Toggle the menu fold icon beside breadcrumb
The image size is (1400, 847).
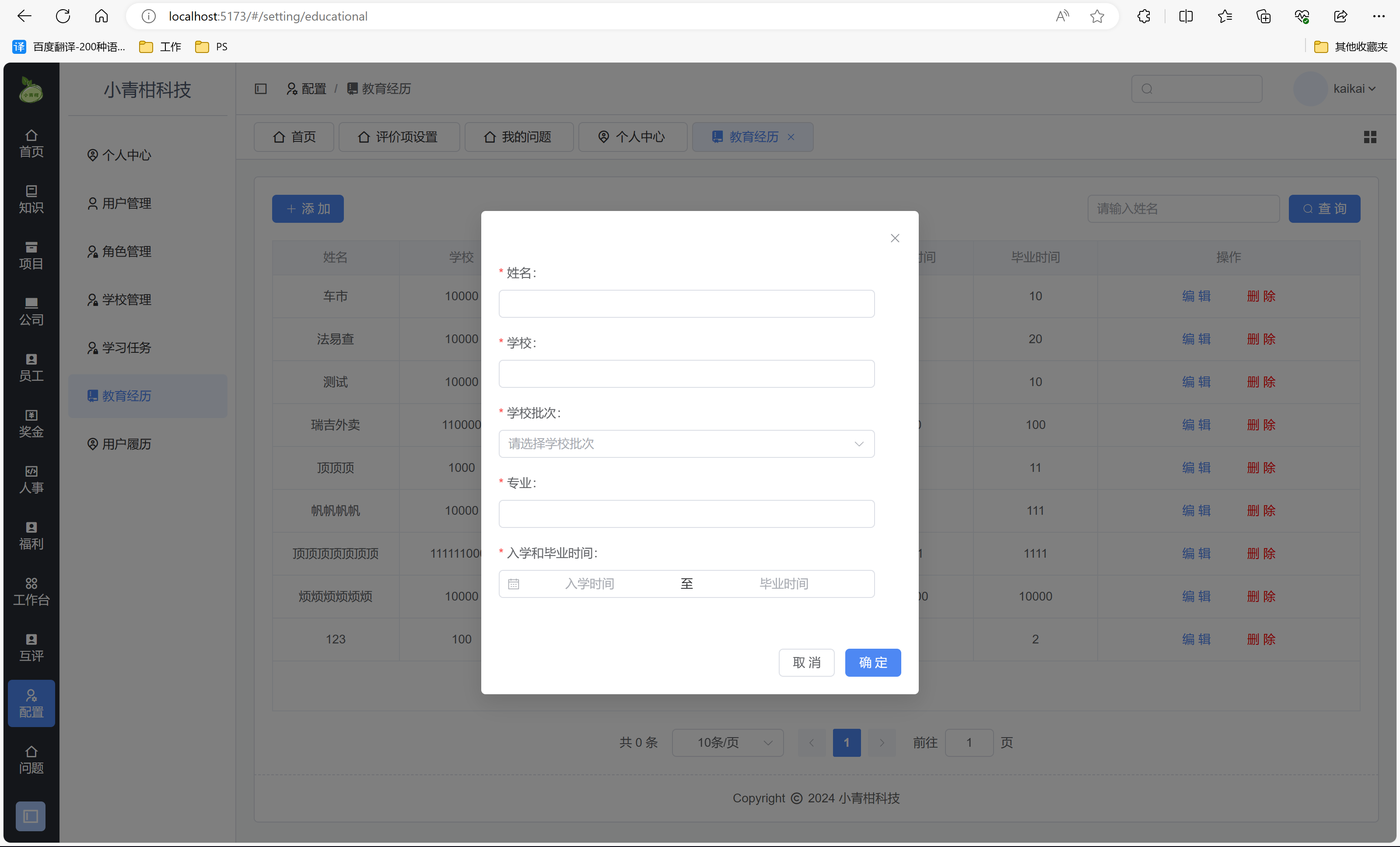[x=261, y=89]
